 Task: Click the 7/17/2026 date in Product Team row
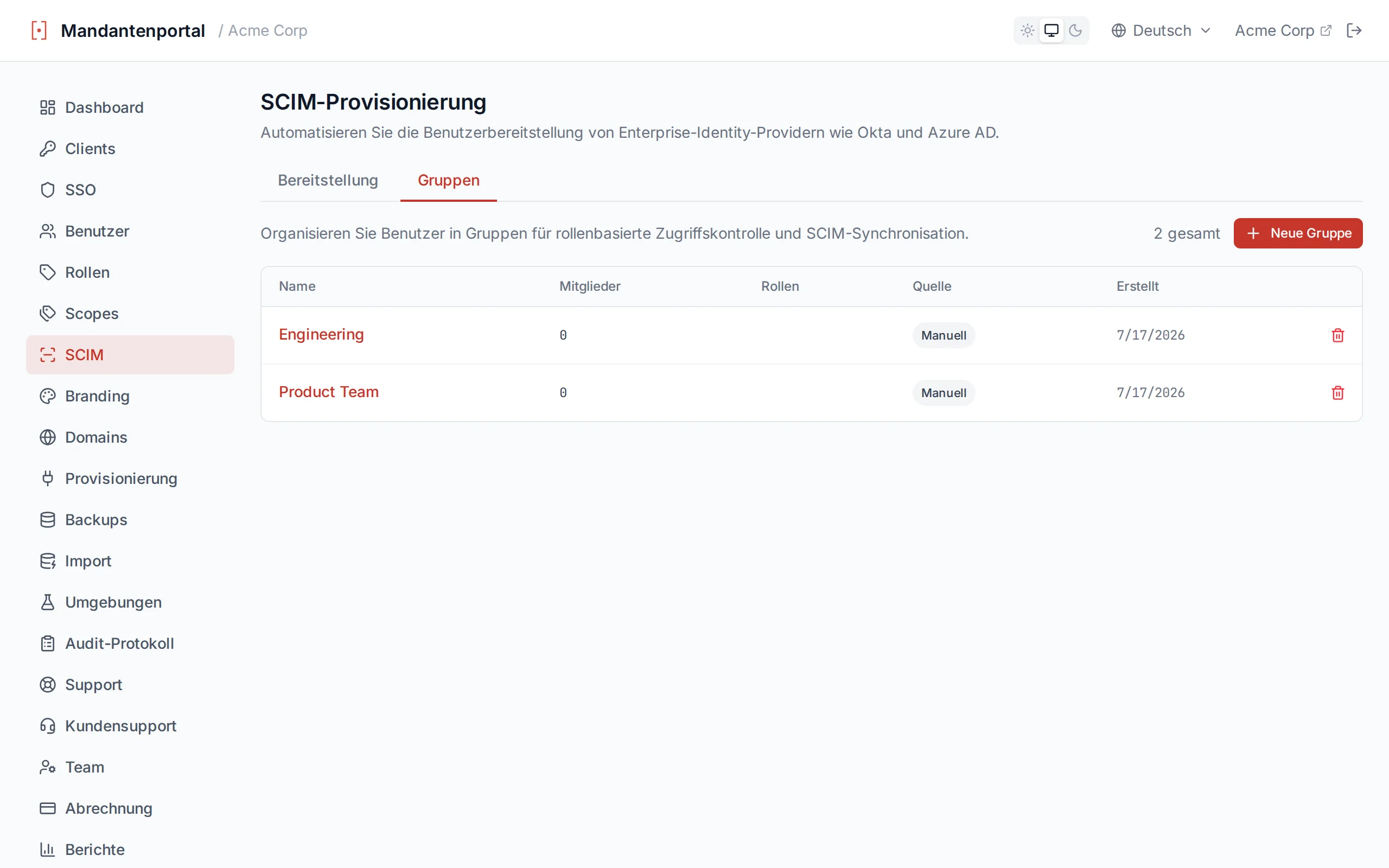pyautogui.click(x=1150, y=393)
